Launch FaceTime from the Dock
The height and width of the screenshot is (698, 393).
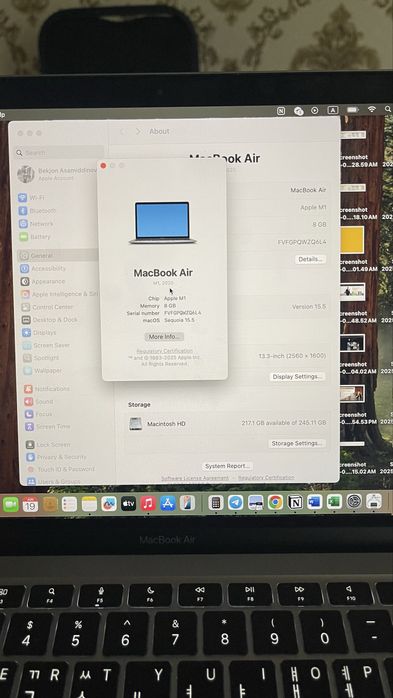11,504
